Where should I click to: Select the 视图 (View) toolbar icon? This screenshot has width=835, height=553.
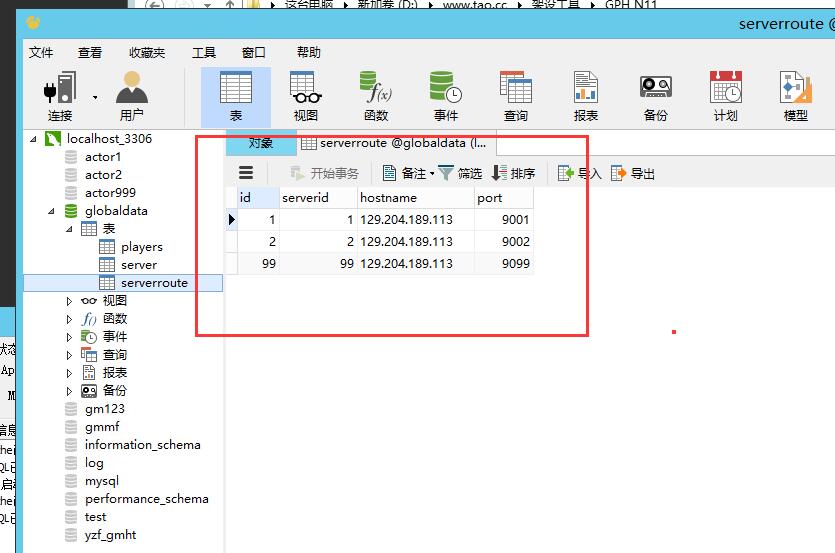(305, 95)
